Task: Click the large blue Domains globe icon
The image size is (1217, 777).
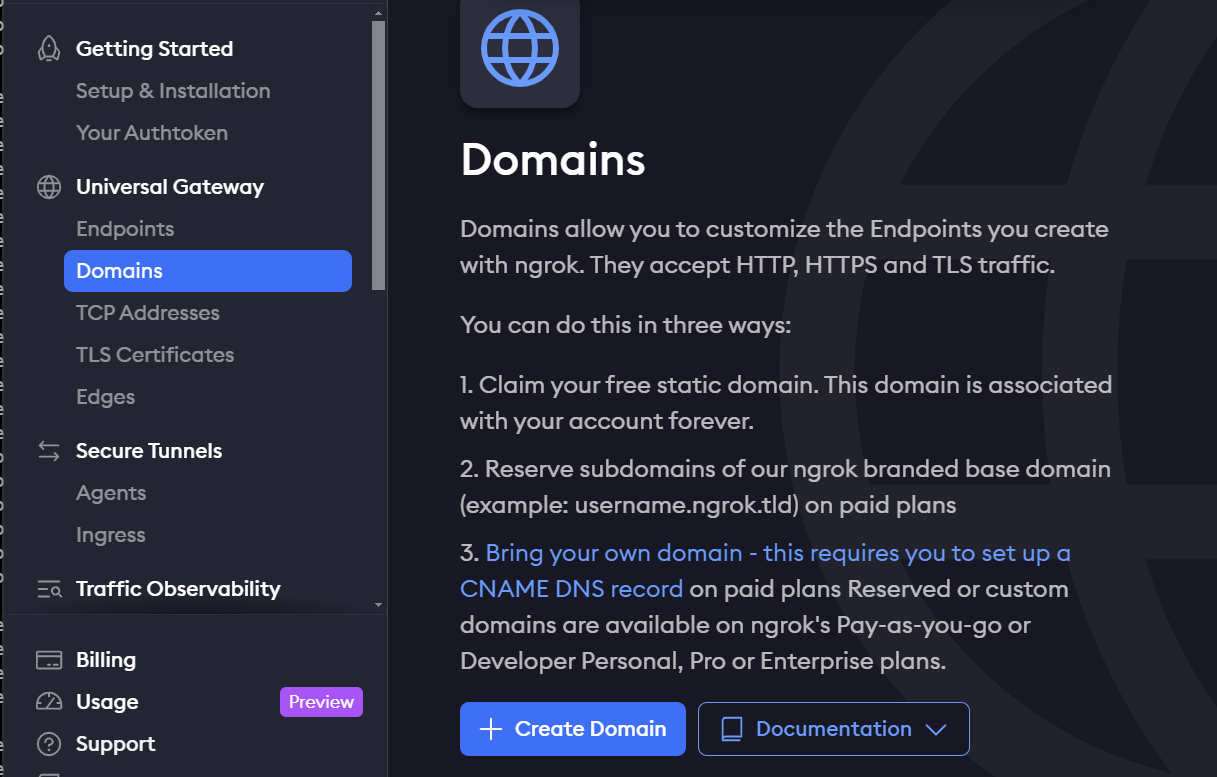Action: tap(520, 47)
